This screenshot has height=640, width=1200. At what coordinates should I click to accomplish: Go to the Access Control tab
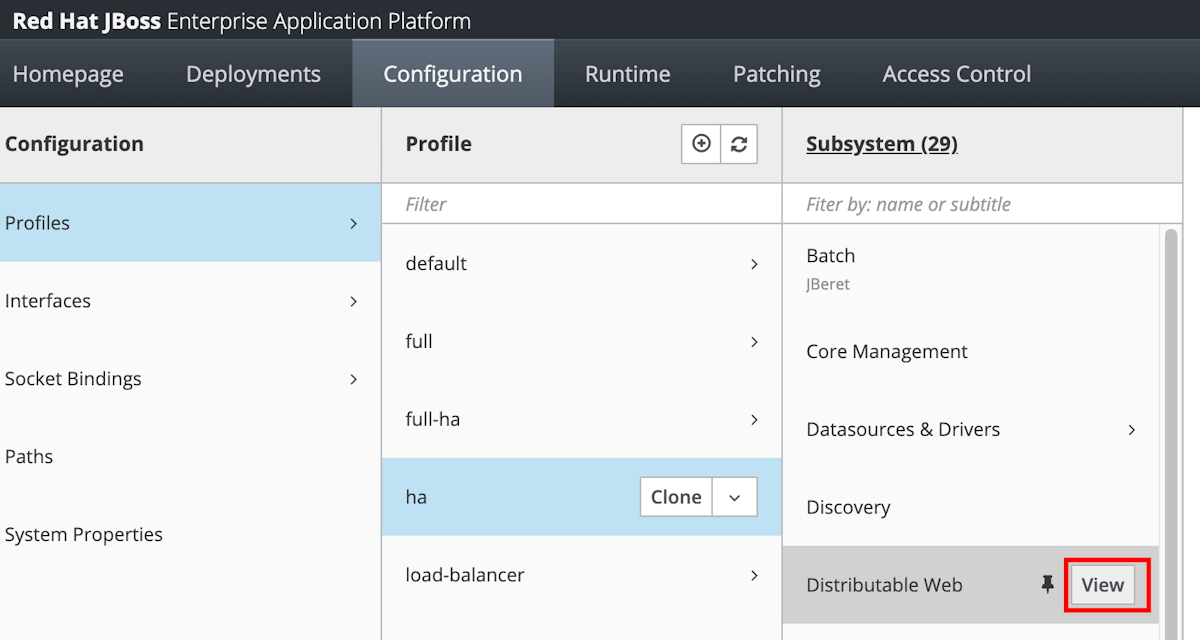tap(956, 74)
